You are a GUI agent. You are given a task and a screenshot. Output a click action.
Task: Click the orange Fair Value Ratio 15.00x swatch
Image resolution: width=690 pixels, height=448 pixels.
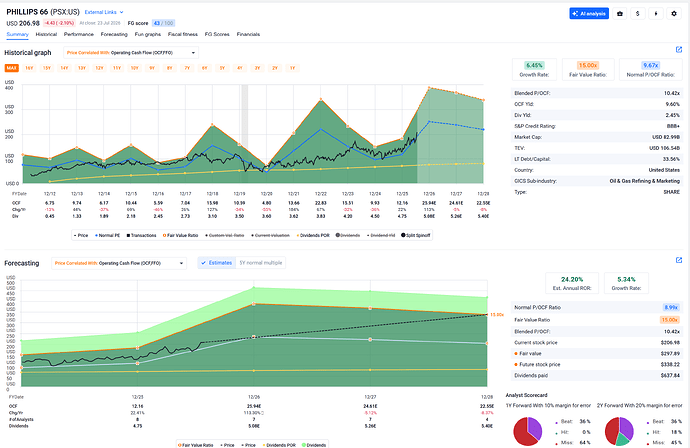[588, 65]
